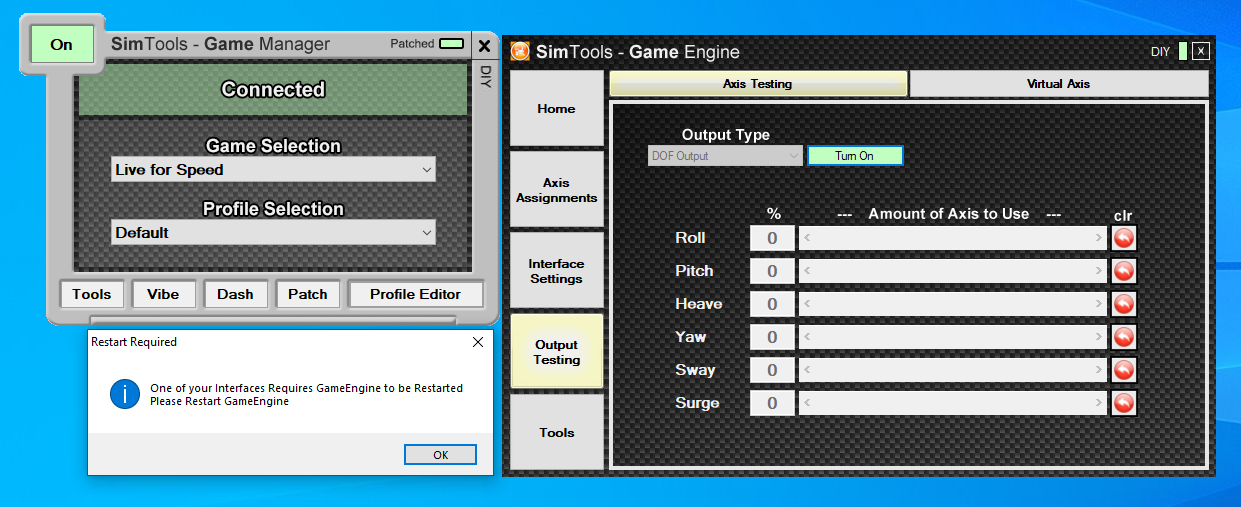This screenshot has height=507, width=1241.
Task: Click the Sway axis amount slider track
Action: (x=953, y=370)
